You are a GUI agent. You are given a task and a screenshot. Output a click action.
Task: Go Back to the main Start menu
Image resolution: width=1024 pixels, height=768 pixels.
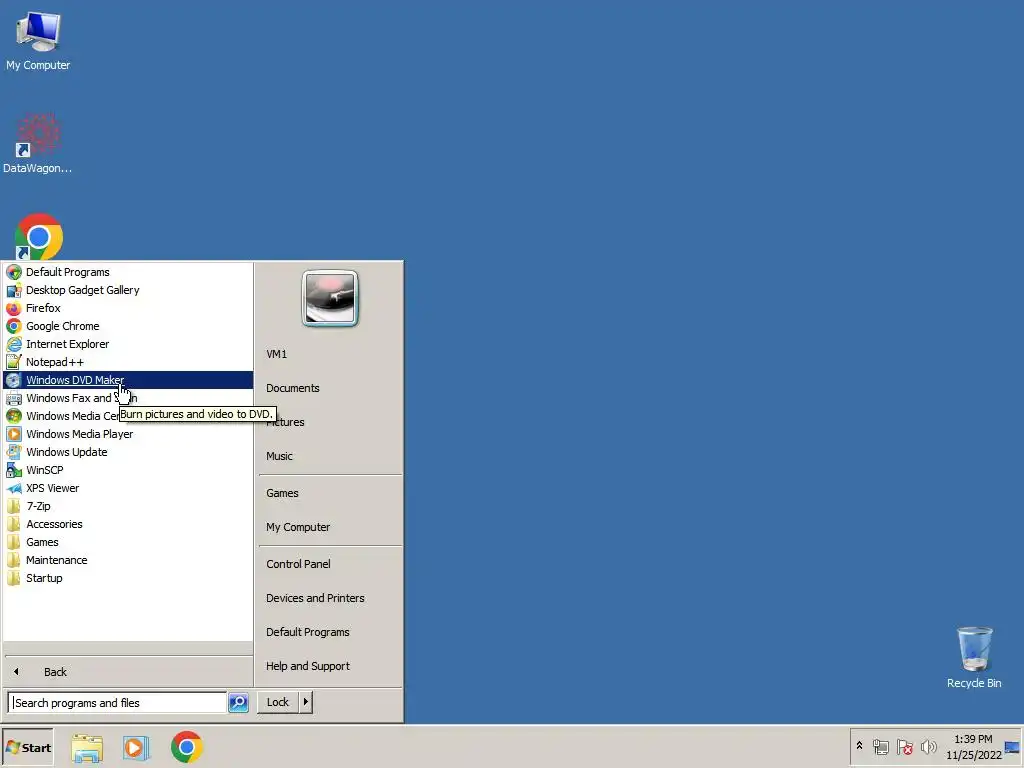[x=128, y=672]
